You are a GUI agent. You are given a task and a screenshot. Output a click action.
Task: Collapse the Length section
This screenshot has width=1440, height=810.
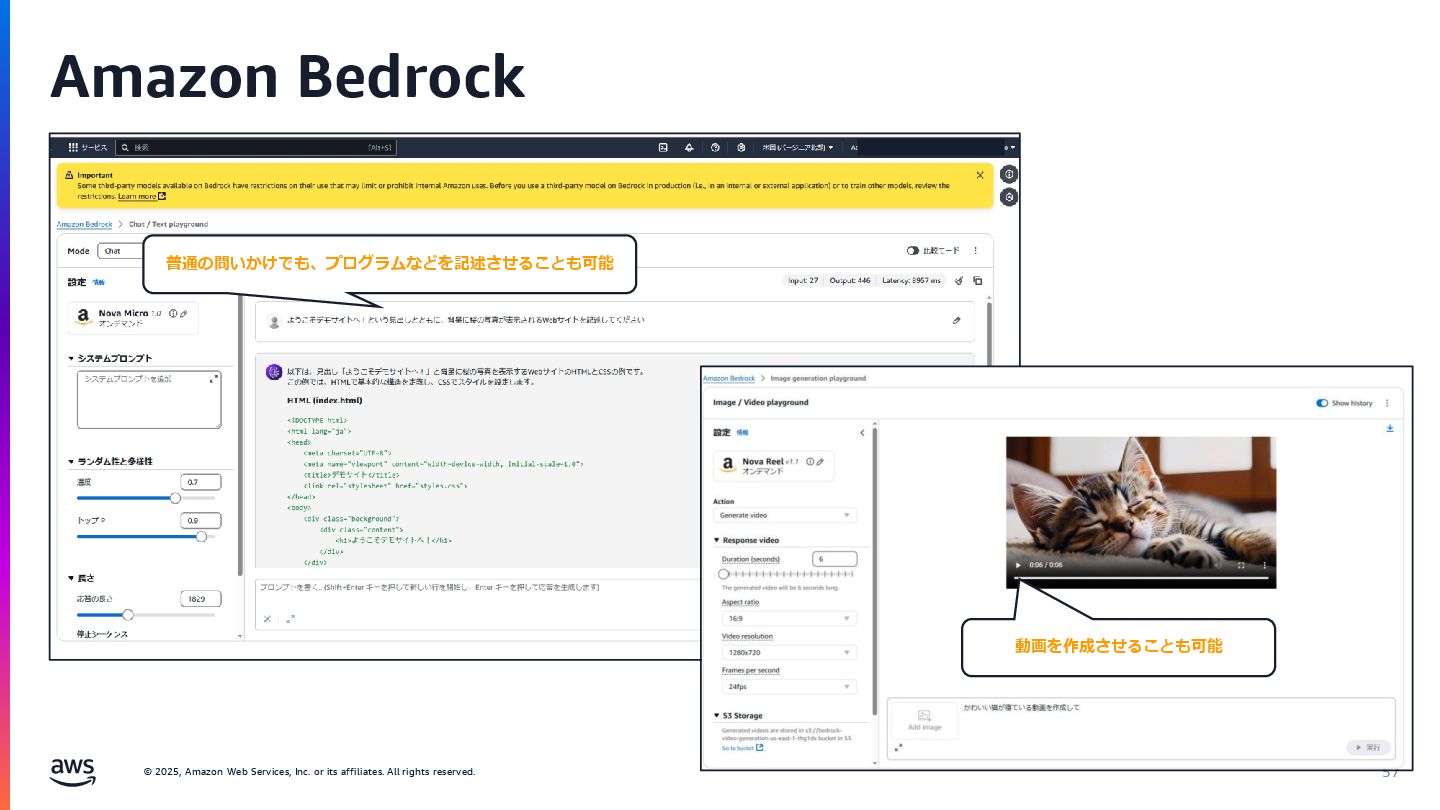click(x=71, y=578)
